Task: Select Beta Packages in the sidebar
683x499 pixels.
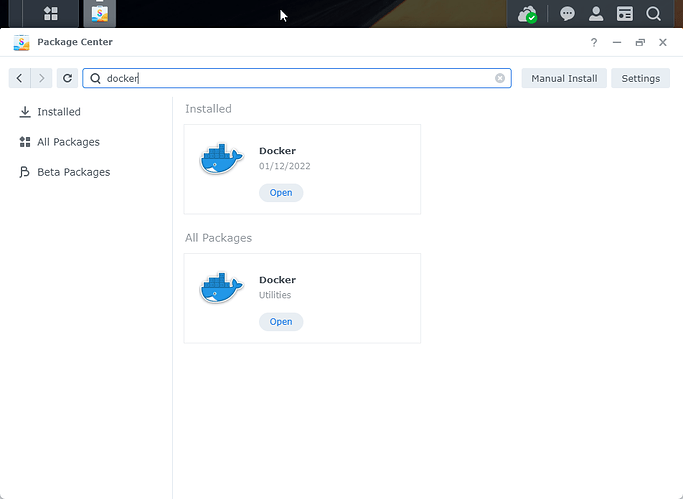Action: (73, 172)
